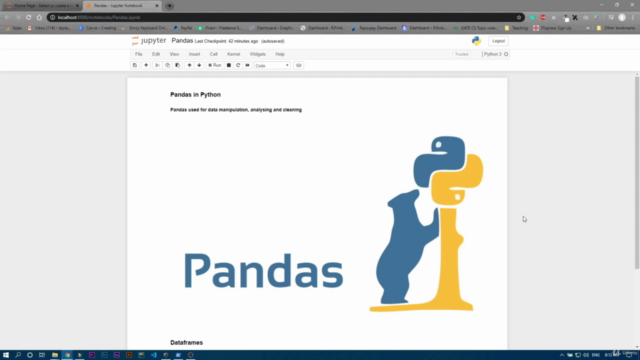
Task: Click the Last Checkpoint 42 minutes ago text
Action: tap(226, 41)
